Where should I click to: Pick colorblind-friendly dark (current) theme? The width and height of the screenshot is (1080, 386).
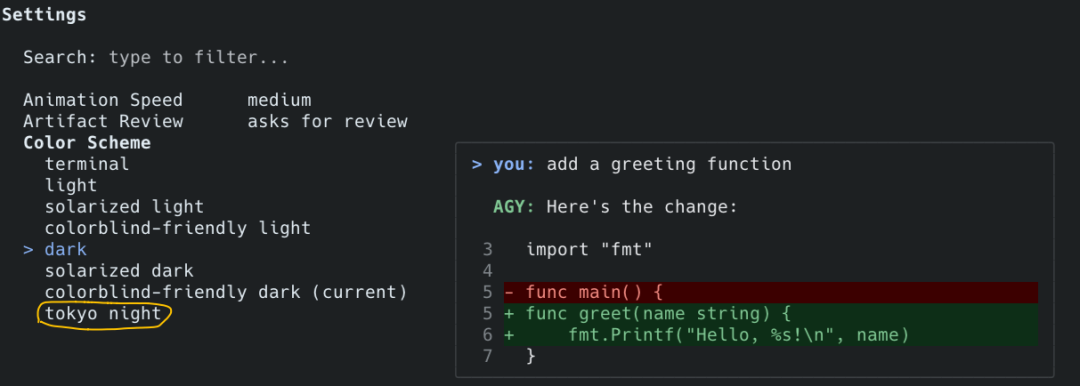(226, 292)
